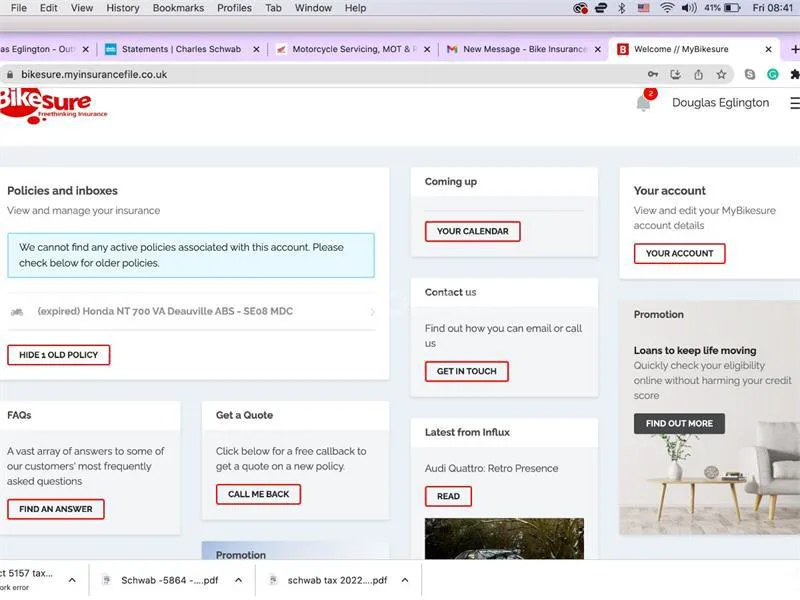800x600 pixels.
Task: Open saved passwords key icon
Action: (653, 74)
